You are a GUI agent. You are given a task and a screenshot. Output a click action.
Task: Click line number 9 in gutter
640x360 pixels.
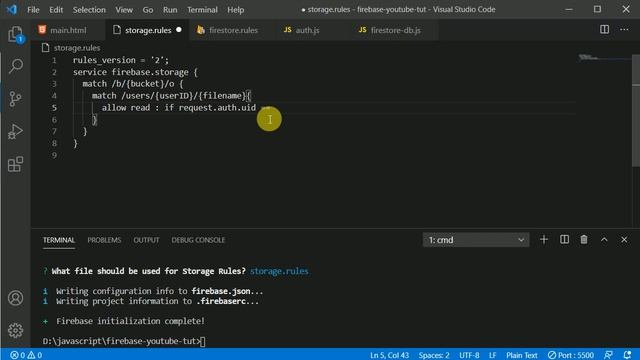[54, 155]
